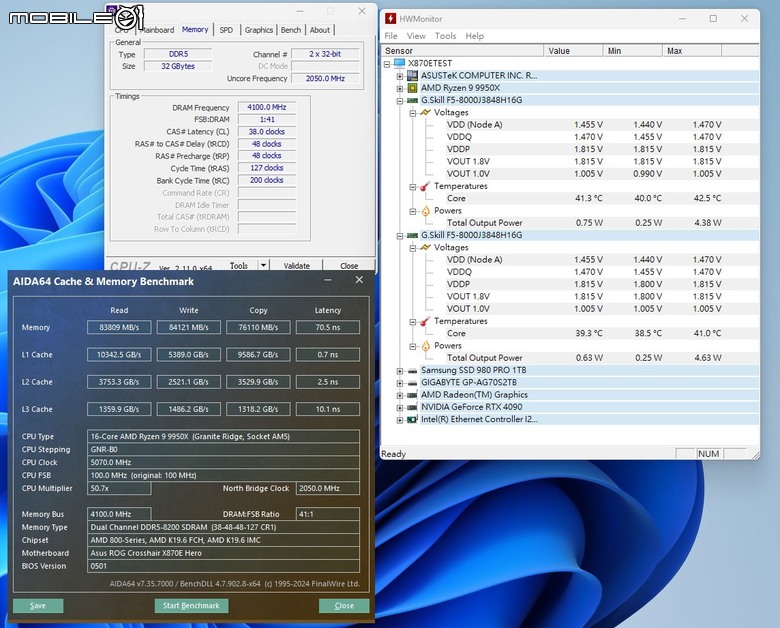Open the Help menu in HWMonitor
This screenshot has height=628, width=780.
coord(475,36)
